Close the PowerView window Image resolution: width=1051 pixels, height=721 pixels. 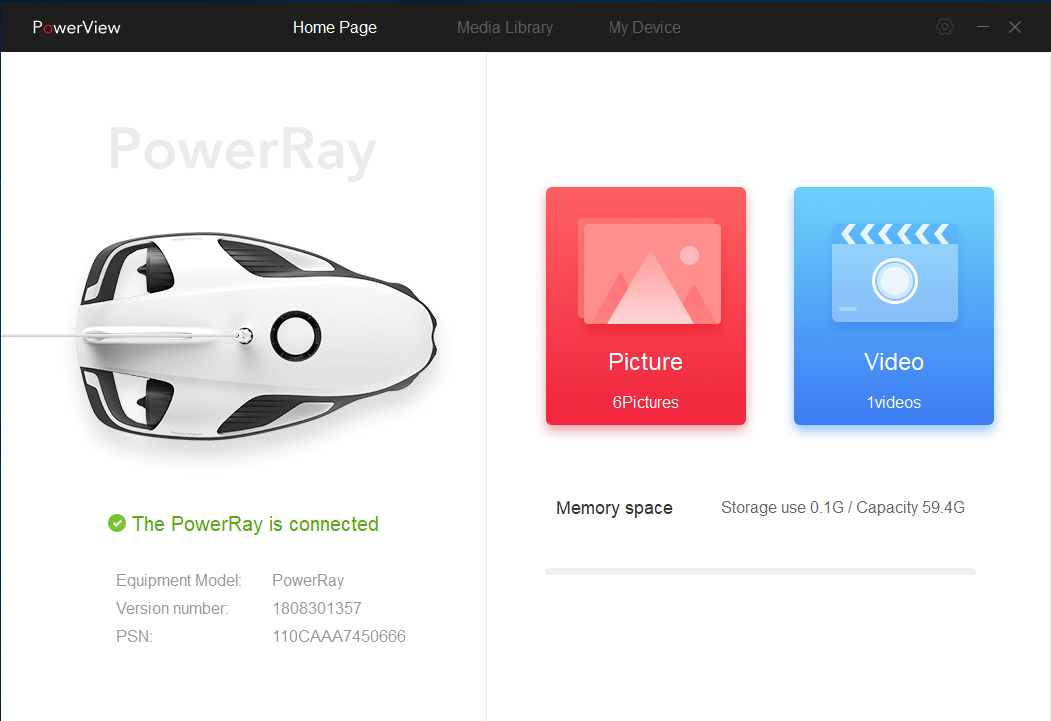1015,27
